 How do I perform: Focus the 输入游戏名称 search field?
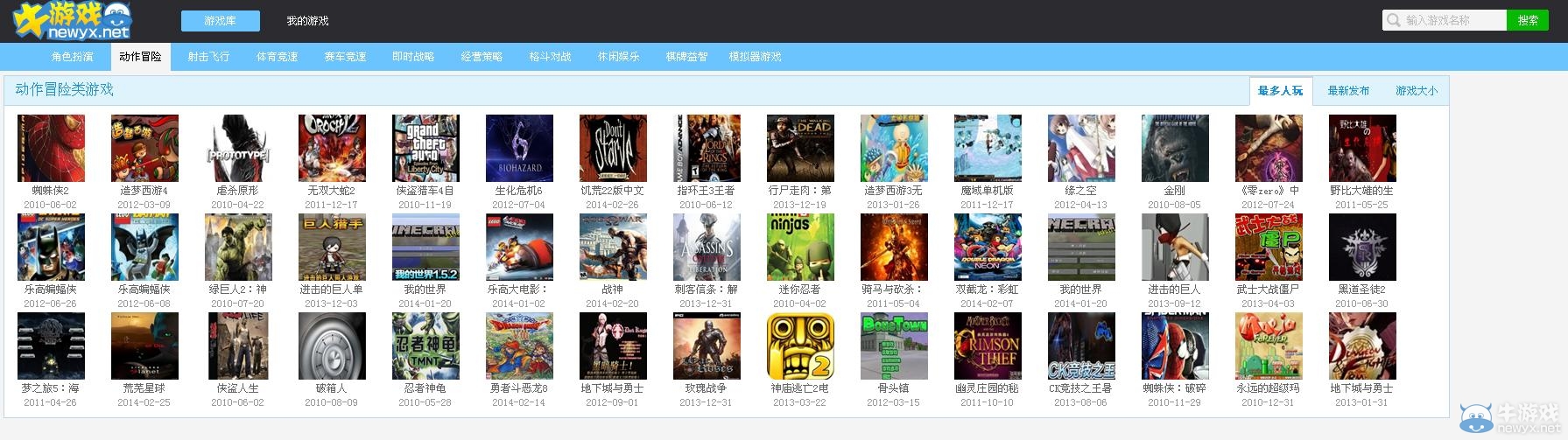[x=1445, y=20]
